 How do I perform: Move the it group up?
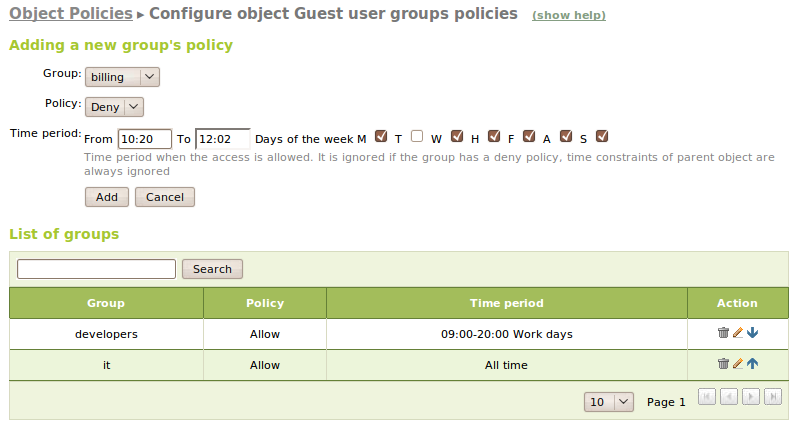752,364
